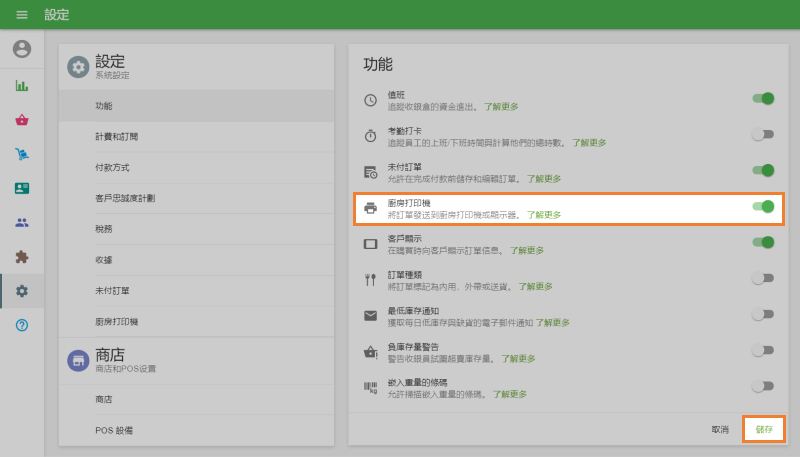Screen dimensions: 800x457
Task: Turn on the 最低庫存通知 toggle
Action: pos(763,314)
